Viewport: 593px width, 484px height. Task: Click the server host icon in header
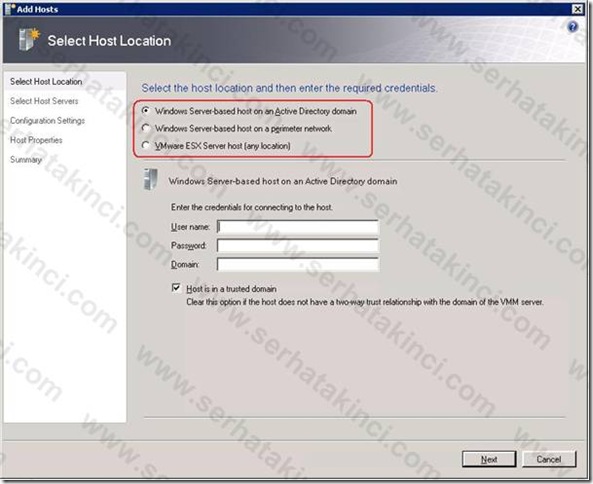point(29,39)
